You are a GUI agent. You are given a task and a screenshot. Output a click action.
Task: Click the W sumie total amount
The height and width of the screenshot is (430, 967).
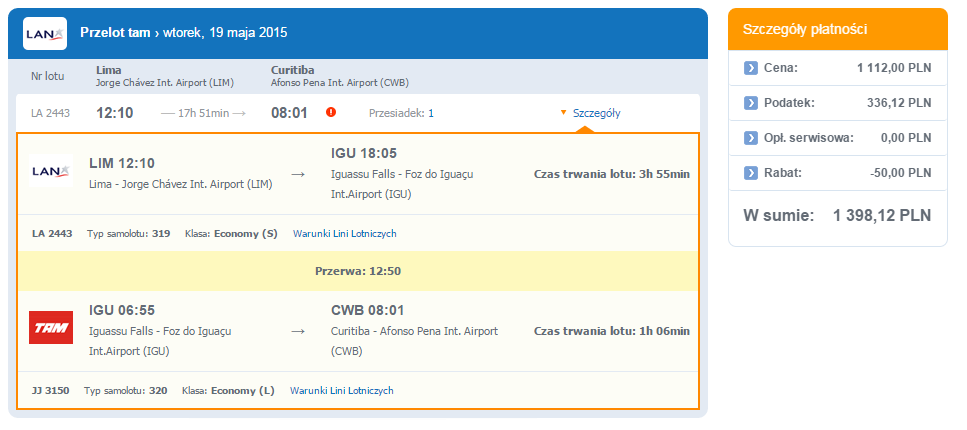[883, 215]
